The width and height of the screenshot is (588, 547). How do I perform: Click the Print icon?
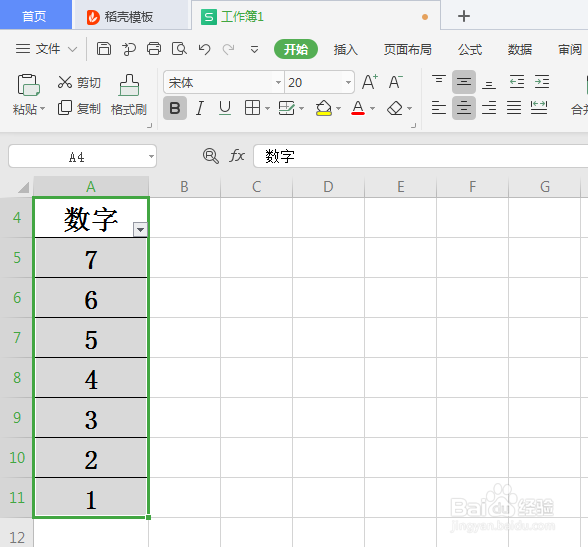154,49
